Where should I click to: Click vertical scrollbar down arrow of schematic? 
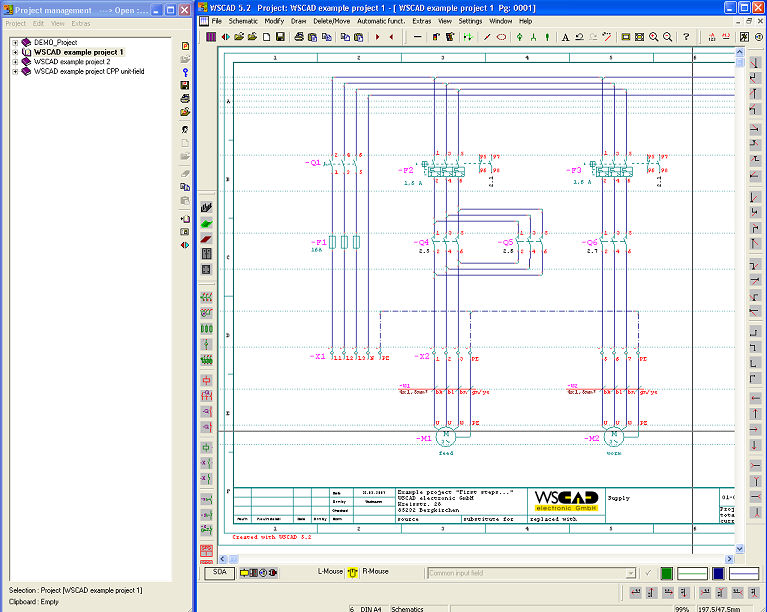740,549
